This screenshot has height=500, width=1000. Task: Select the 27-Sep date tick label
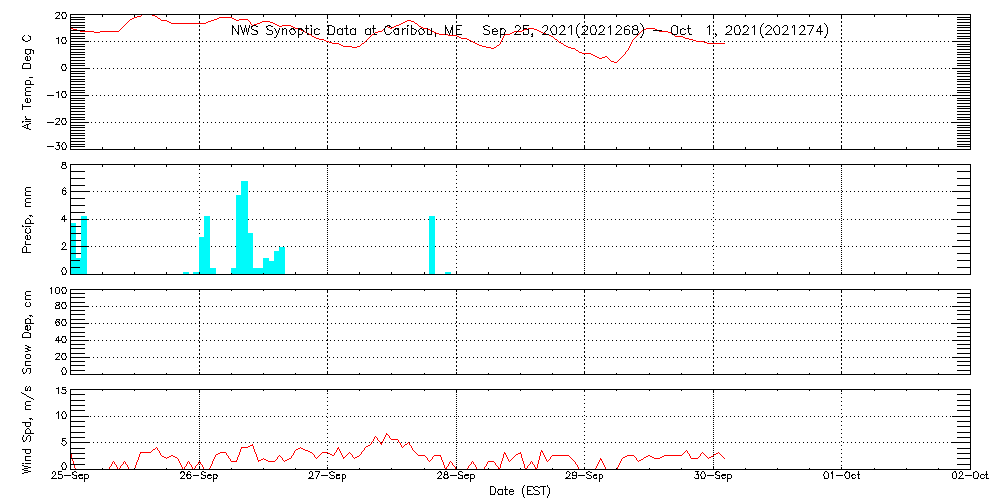tap(327, 478)
